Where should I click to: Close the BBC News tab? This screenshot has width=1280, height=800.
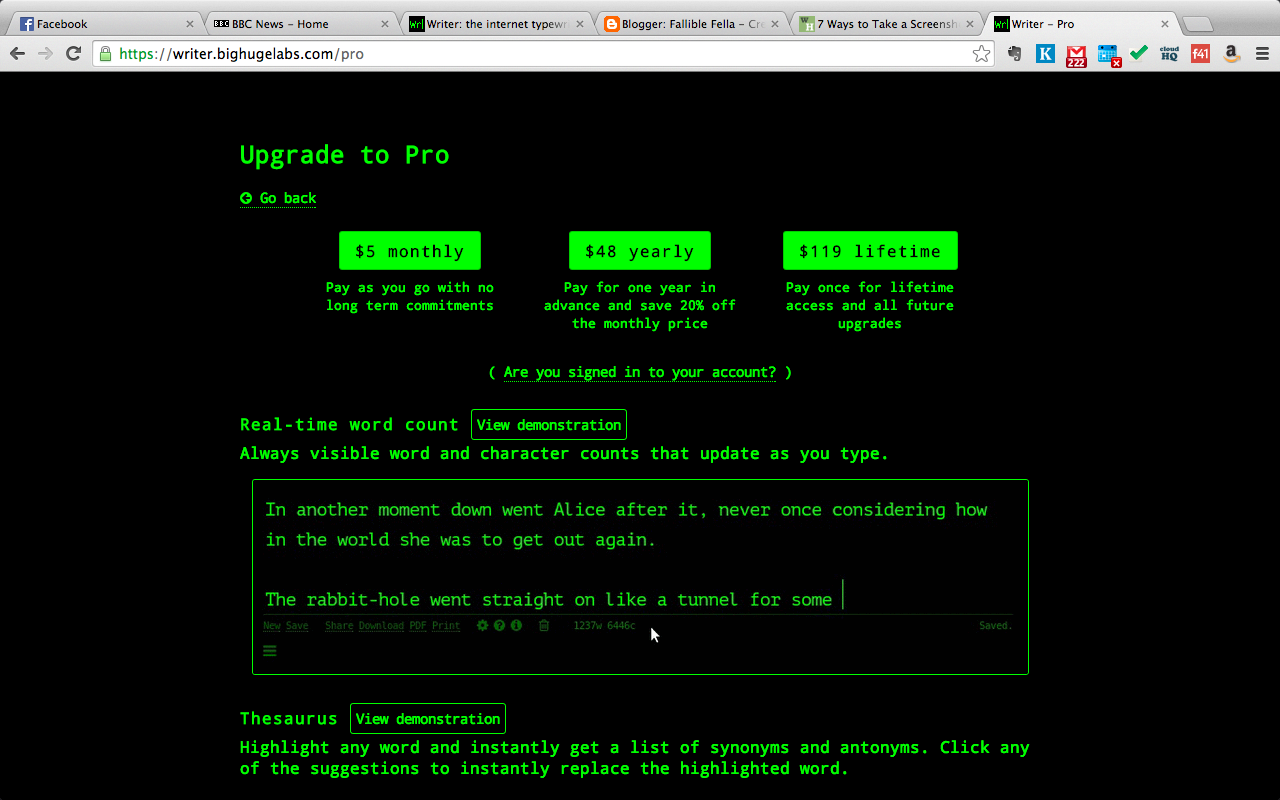[385, 24]
